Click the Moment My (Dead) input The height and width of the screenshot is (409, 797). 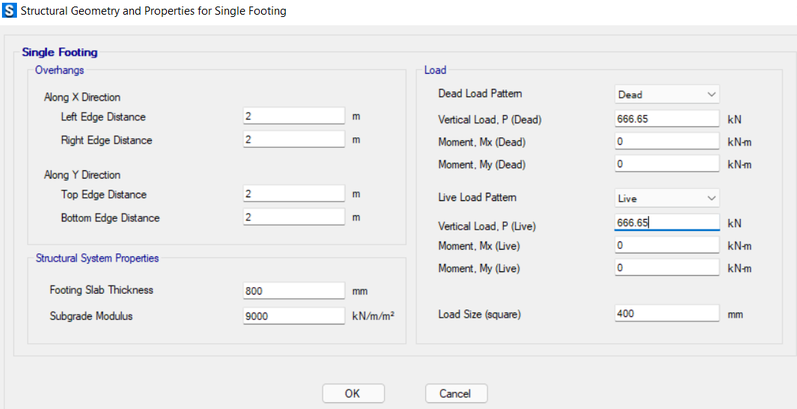pos(666,164)
